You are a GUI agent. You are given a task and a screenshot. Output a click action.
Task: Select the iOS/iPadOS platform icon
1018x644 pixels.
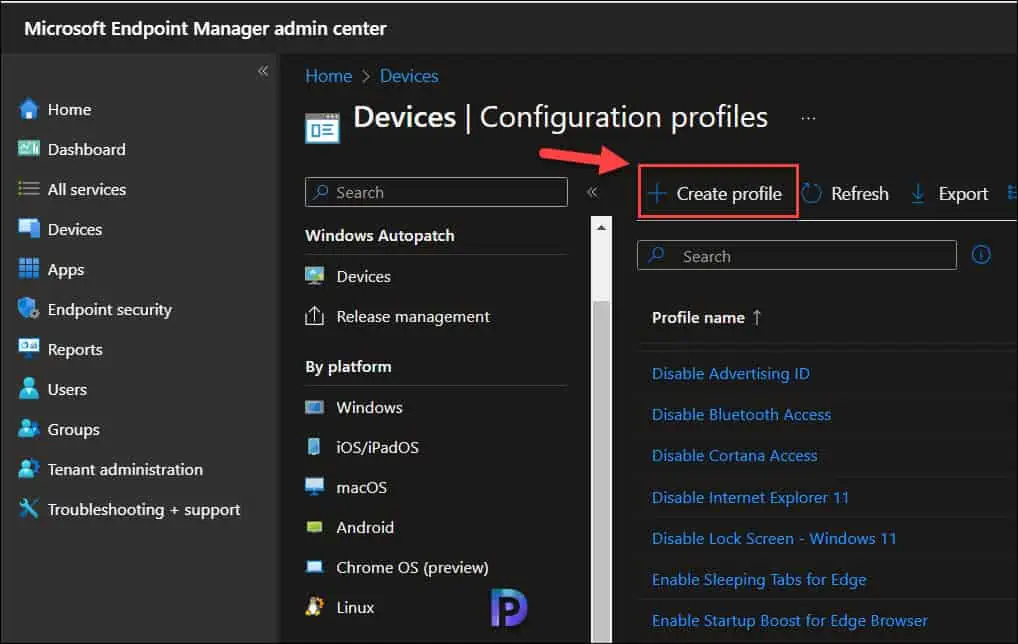(314, 447)
